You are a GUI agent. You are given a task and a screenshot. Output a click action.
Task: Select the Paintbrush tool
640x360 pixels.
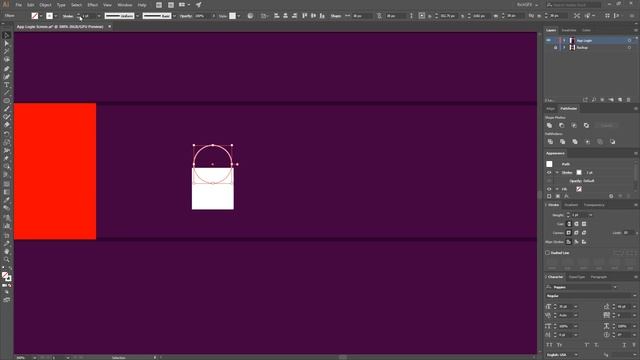(x=7, y=109)
